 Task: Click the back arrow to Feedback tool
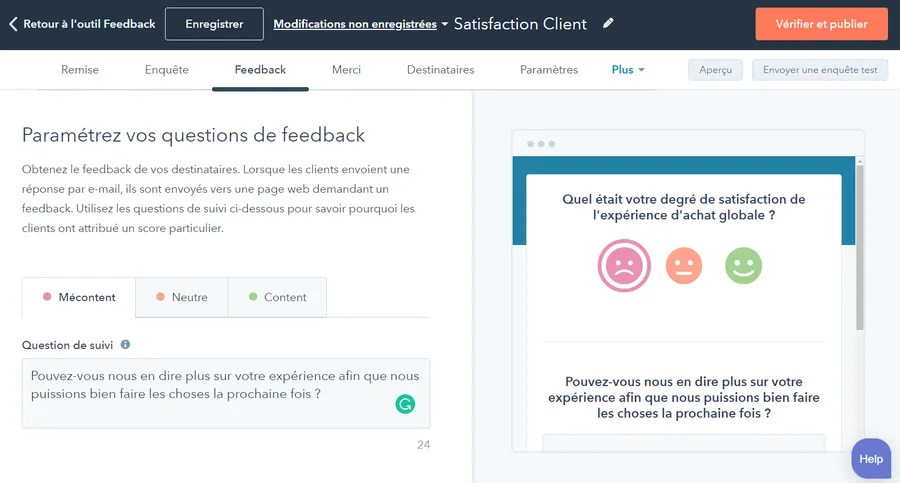tap(13, 24)
